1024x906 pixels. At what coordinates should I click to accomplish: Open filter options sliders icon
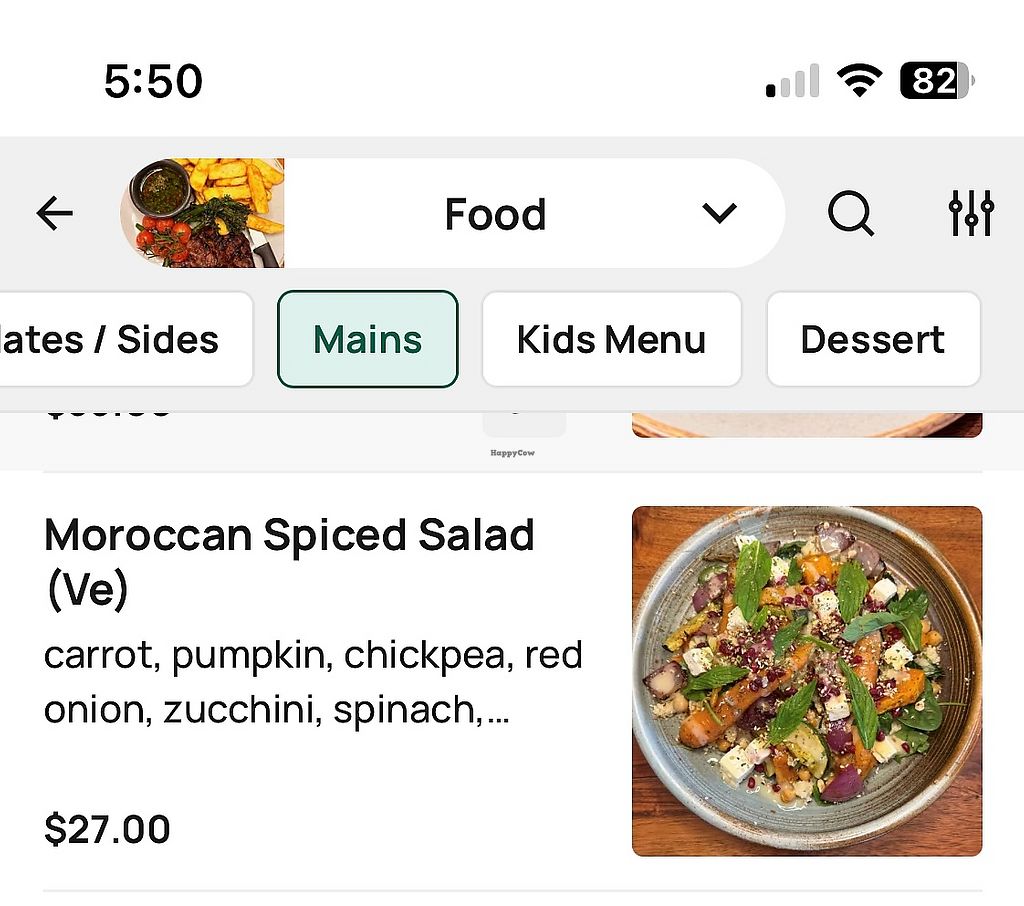click(x=971, y=213)
